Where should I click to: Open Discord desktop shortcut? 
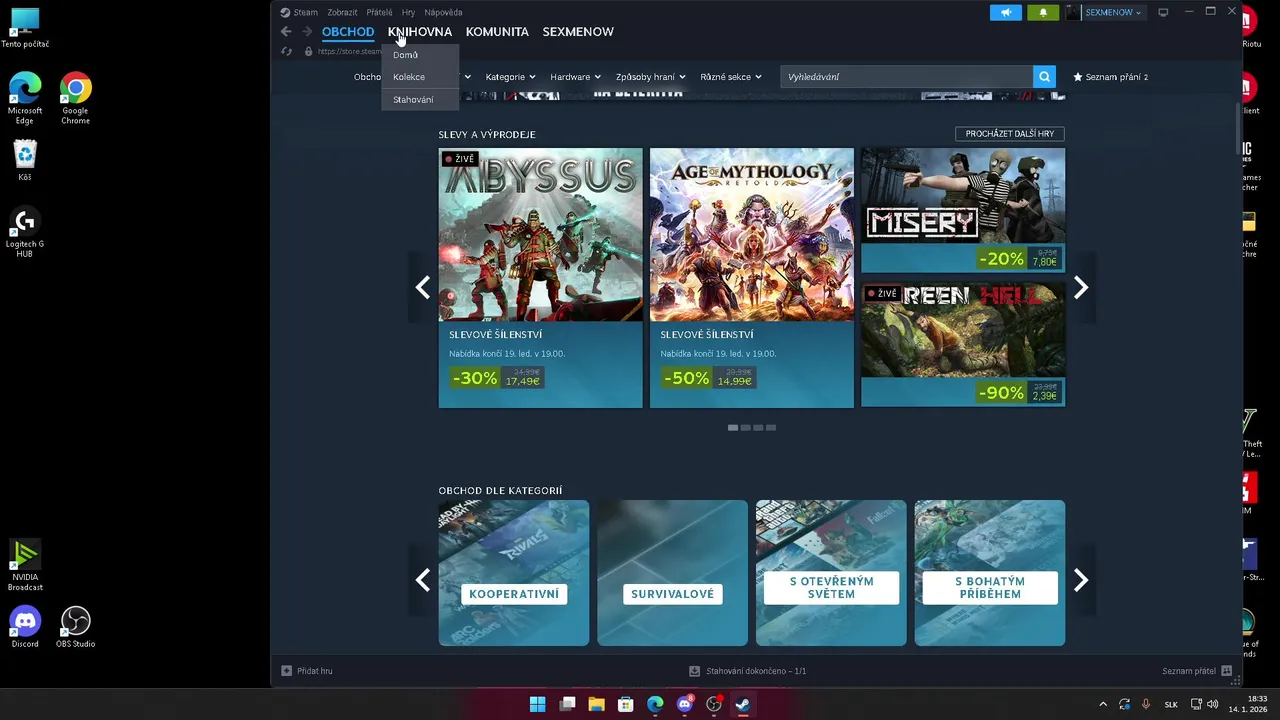(x=25, y=627)
